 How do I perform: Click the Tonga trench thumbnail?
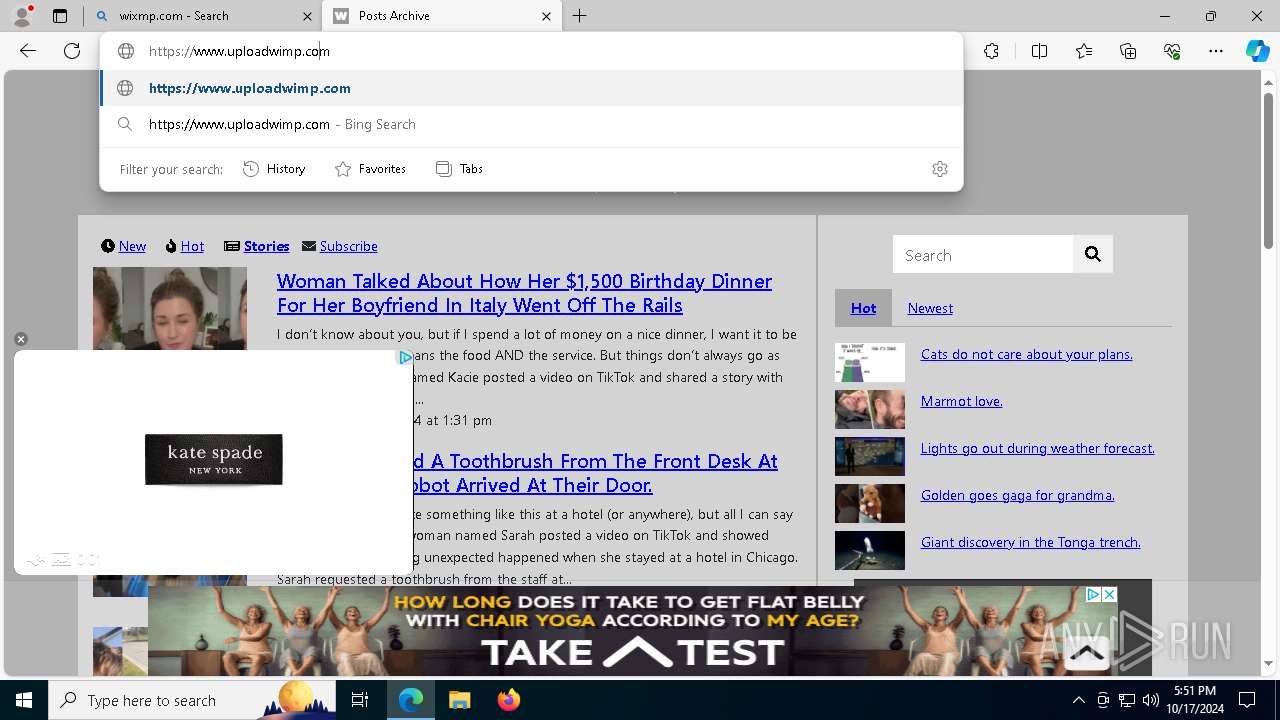[870, 551]
